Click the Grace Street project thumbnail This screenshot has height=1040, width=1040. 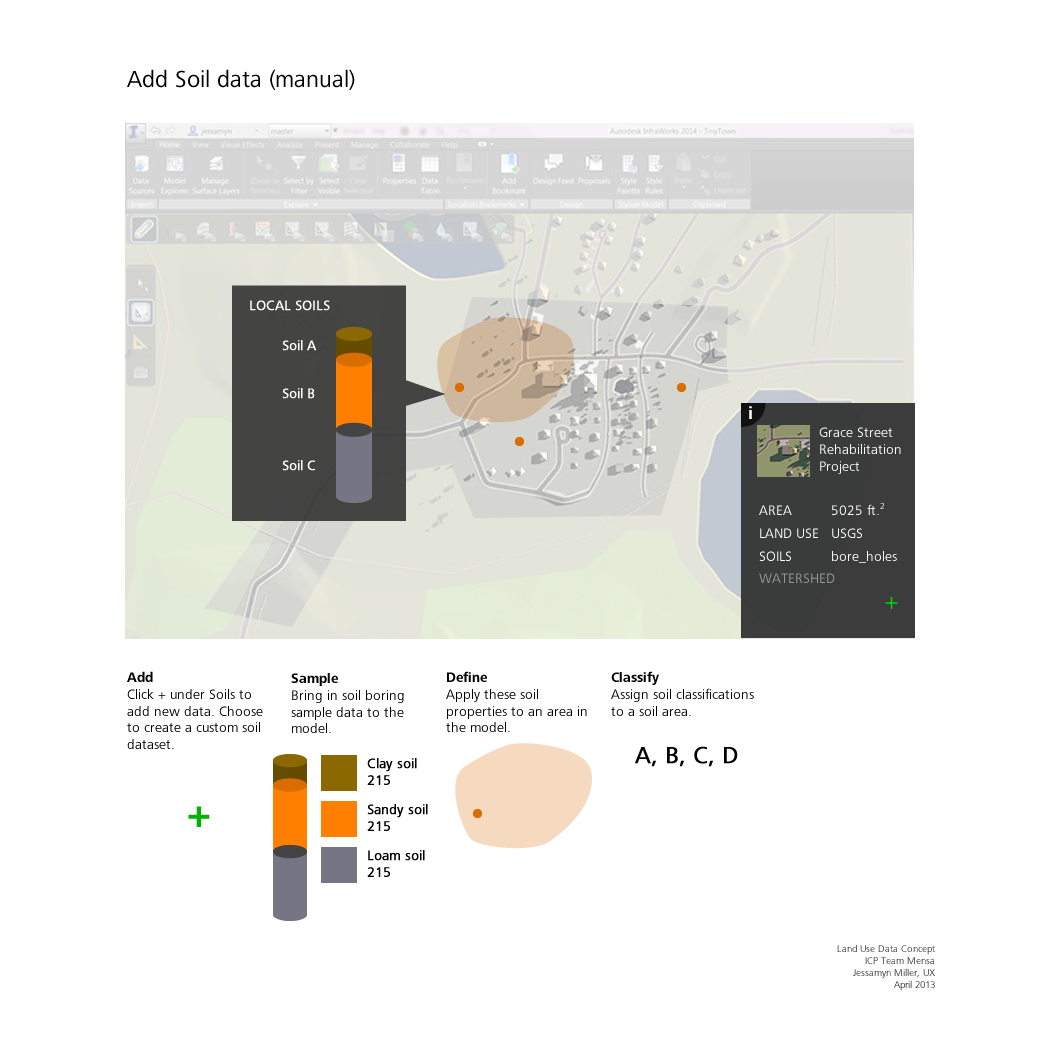point(783,451)
